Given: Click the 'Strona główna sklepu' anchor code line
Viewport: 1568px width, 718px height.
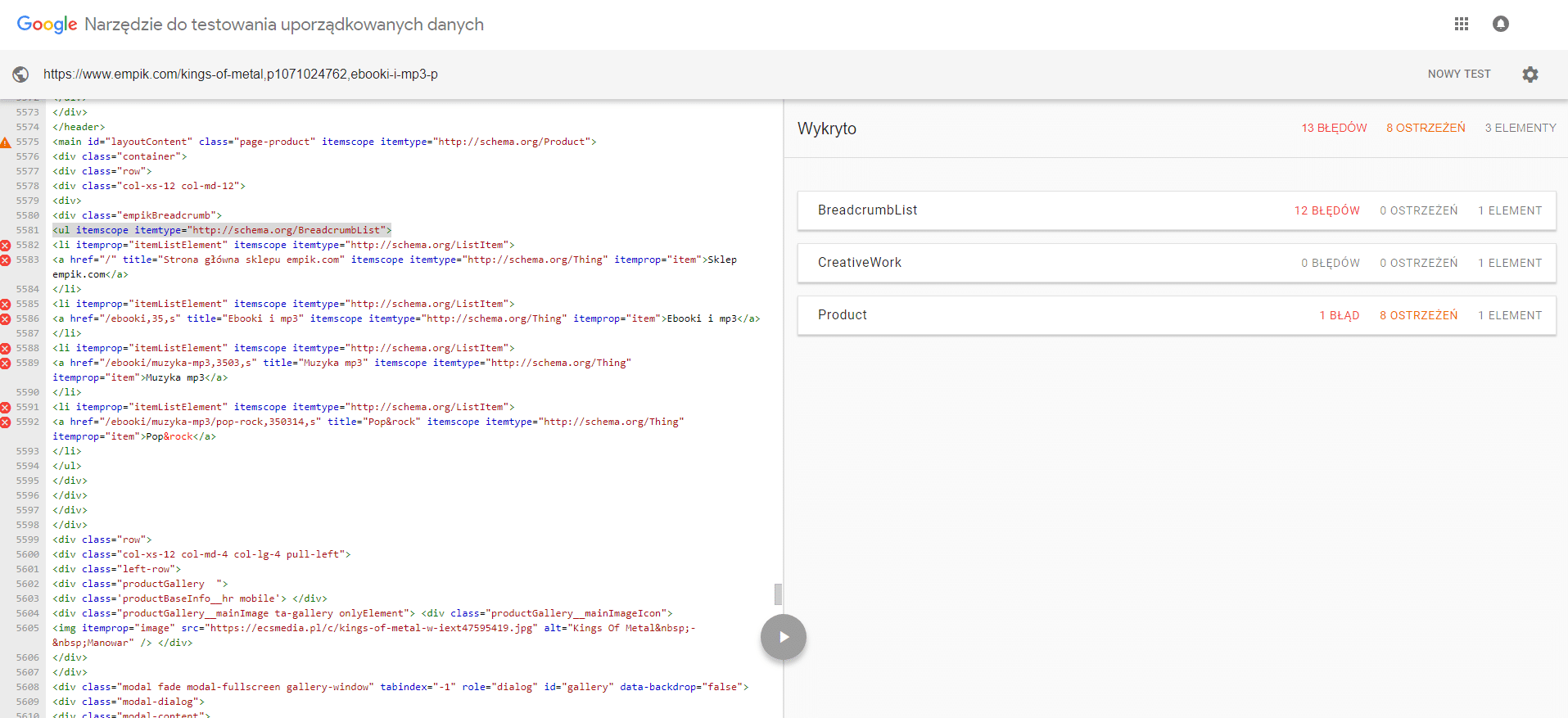Looking at the screenshot, I should (395, 267).
